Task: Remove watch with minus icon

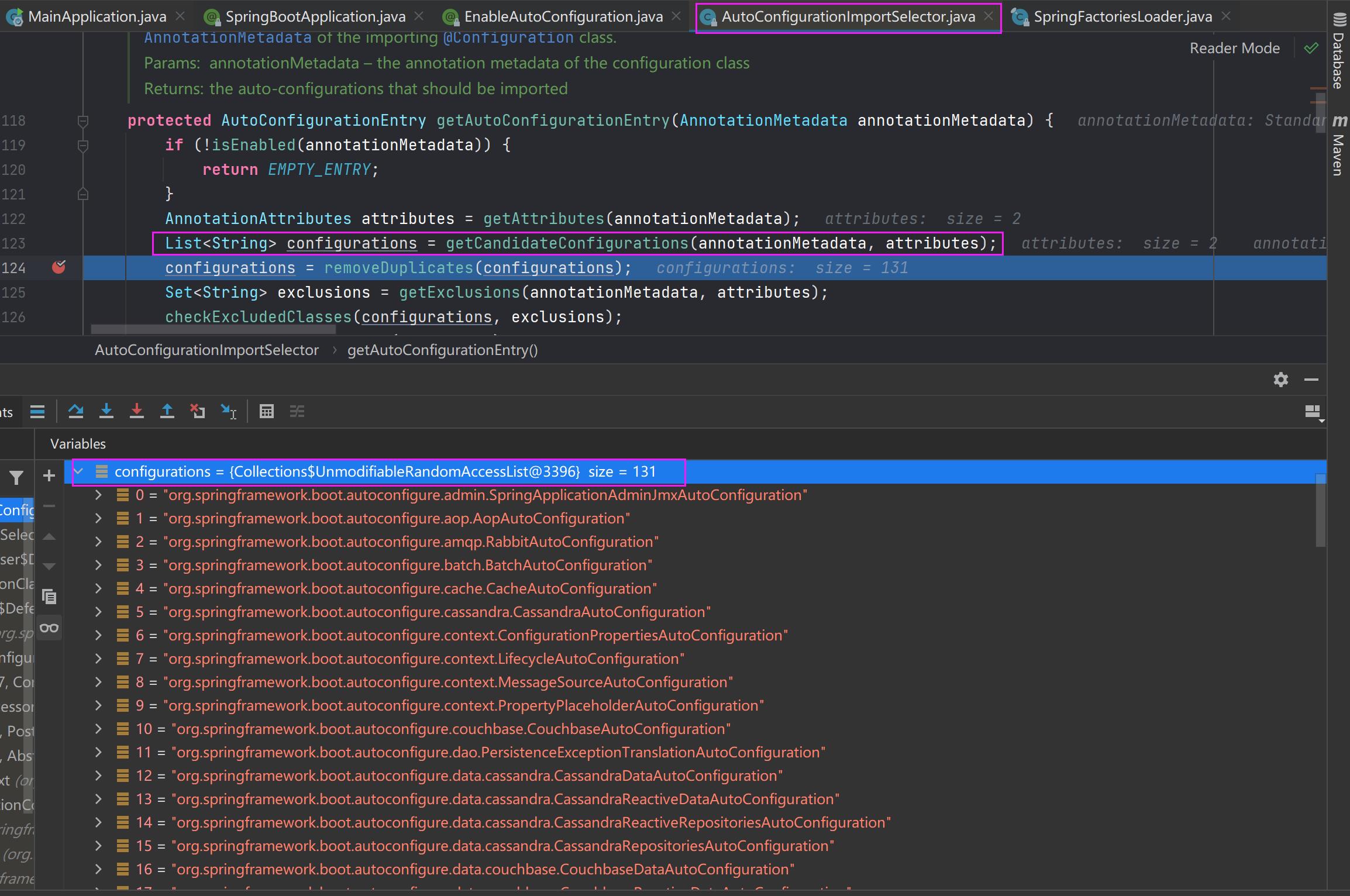Action: 49,506
